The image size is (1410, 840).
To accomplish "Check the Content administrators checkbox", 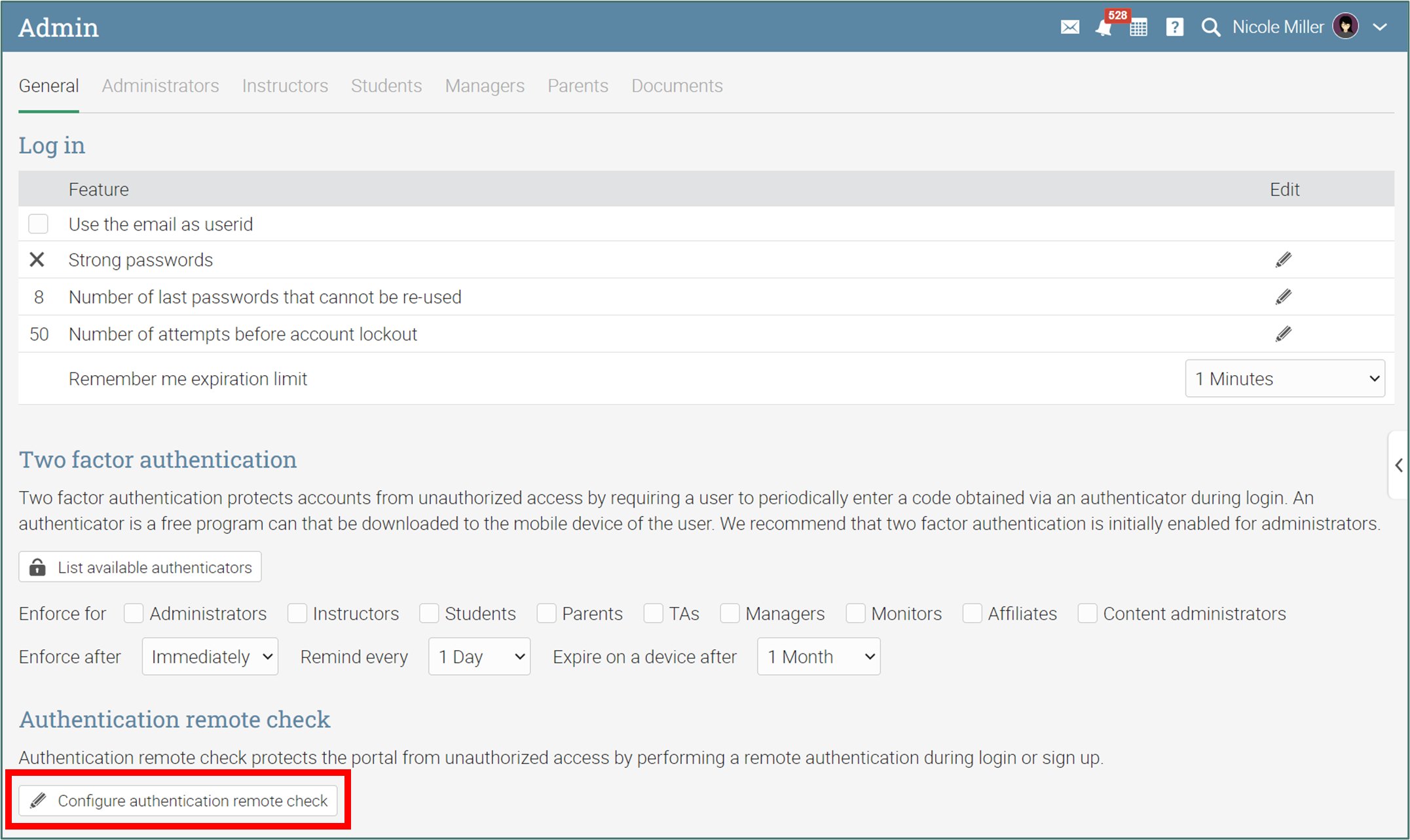I will [x=1087, y=613].
